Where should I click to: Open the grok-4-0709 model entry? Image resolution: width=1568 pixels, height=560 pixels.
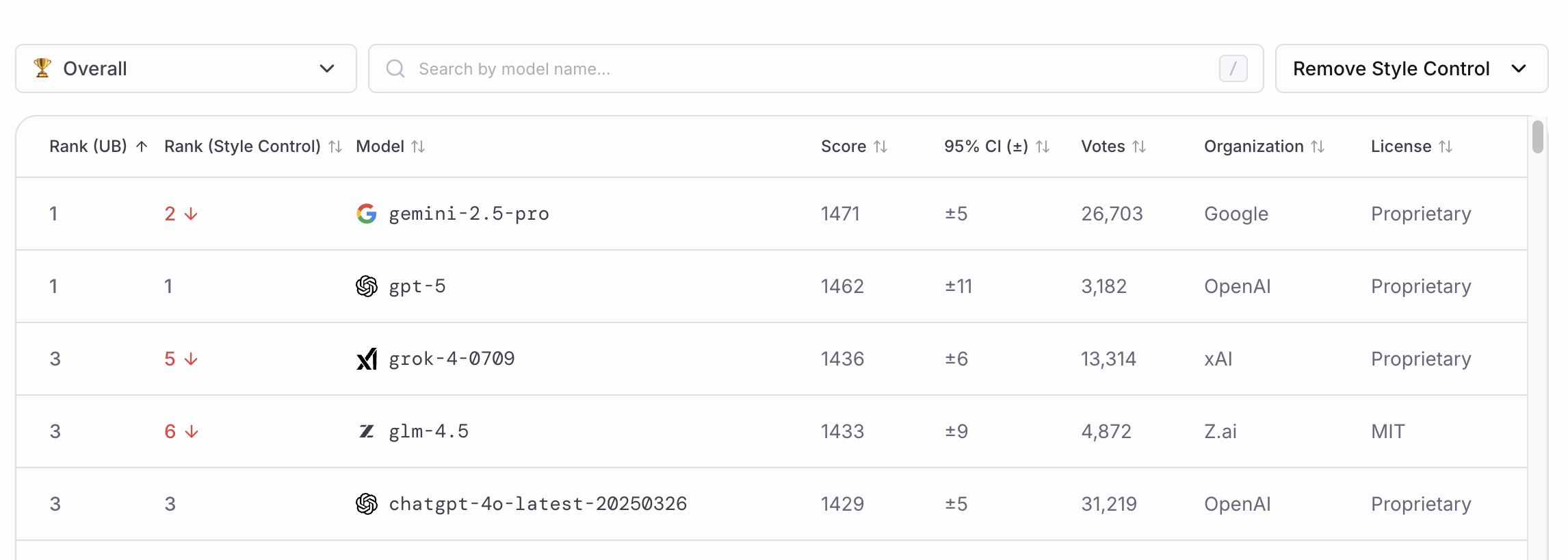point(452,359)
